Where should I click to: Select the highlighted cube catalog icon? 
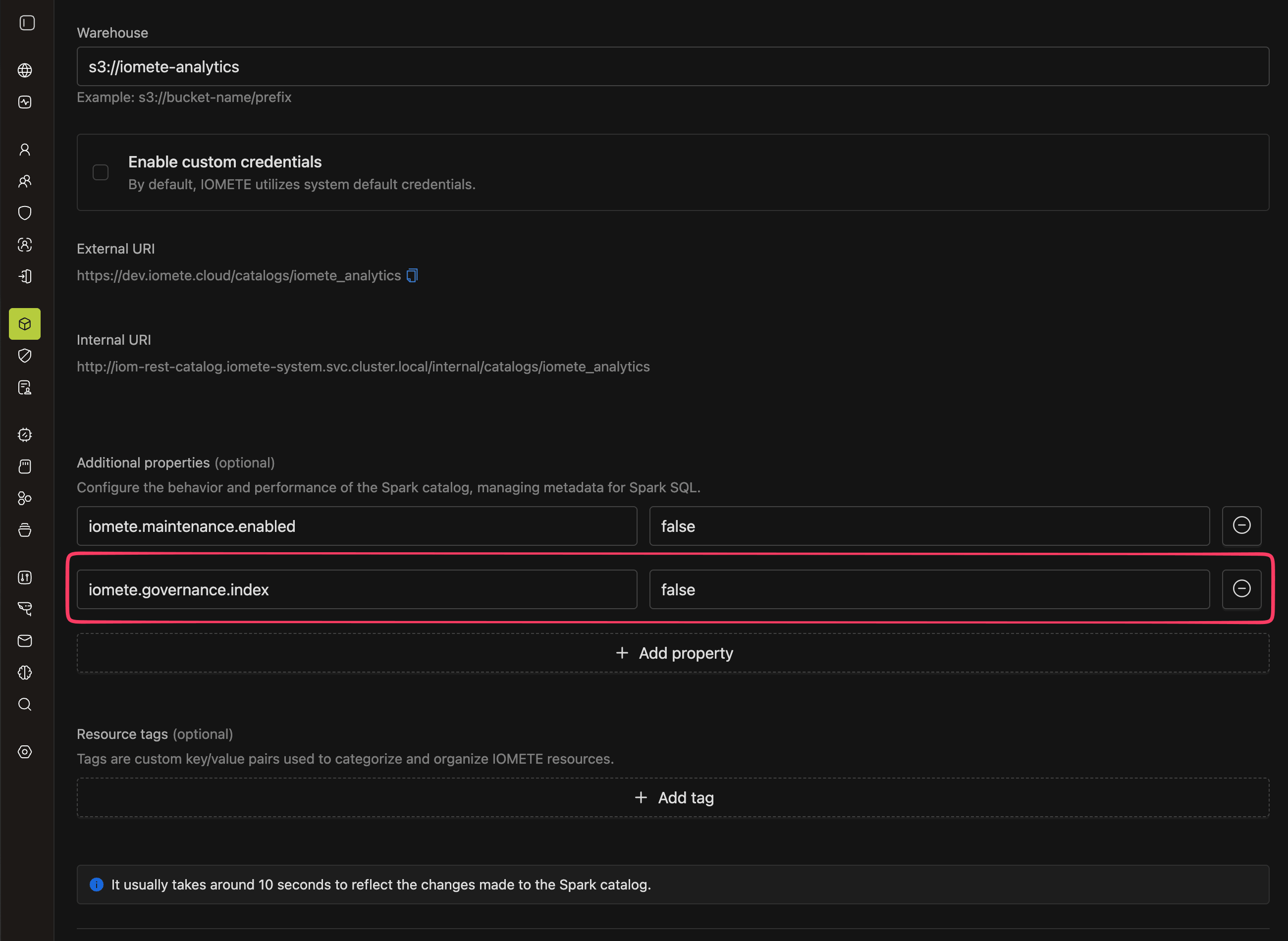pos(24,324)
